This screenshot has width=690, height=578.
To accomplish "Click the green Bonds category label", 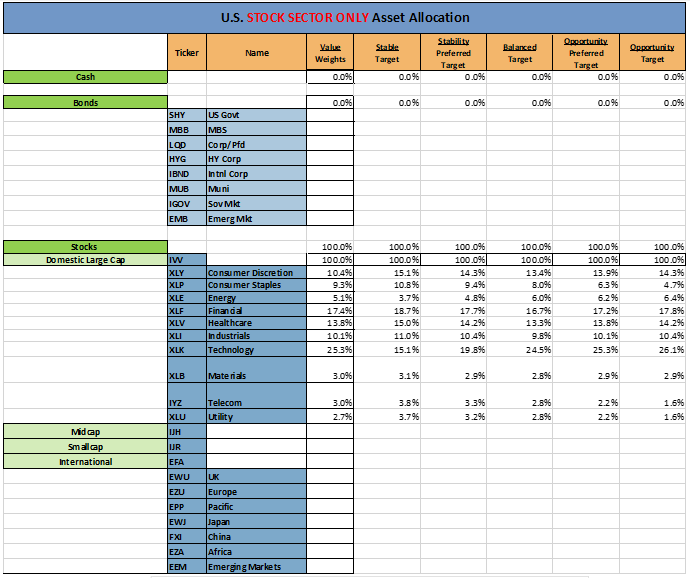I will coord(86,102).
